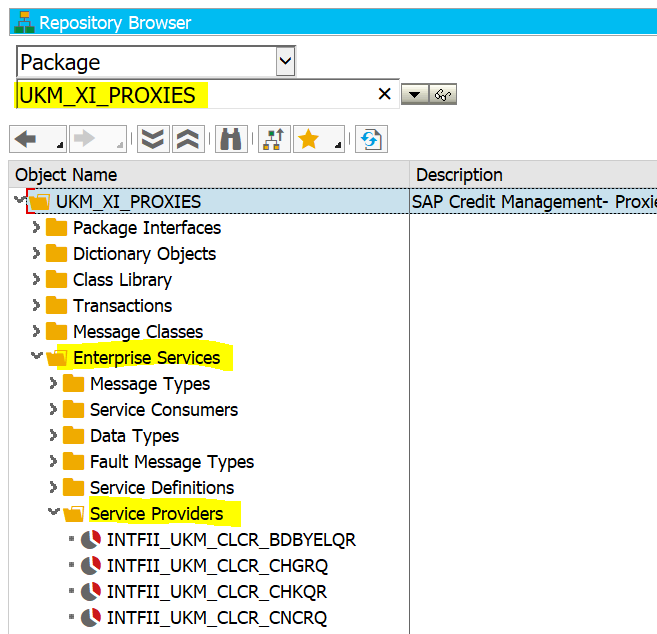This screenshot has height=634, width=657.
Task: Clear the package name with the X button
Action: pos(384,94)
